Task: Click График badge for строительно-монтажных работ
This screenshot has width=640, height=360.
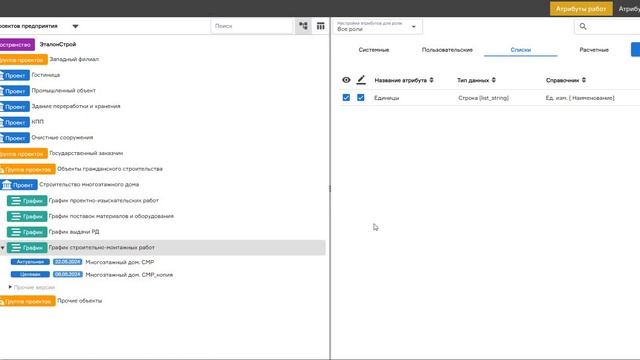Action: tap(27, 247)
